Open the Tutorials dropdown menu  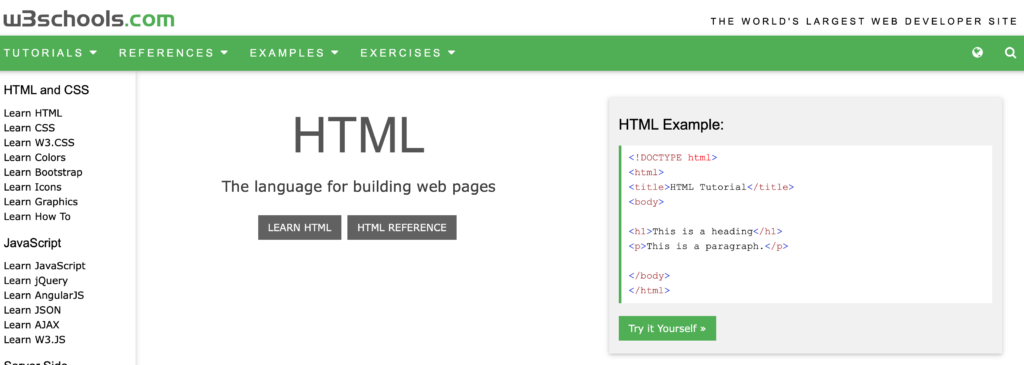click(x=50, y=53)
